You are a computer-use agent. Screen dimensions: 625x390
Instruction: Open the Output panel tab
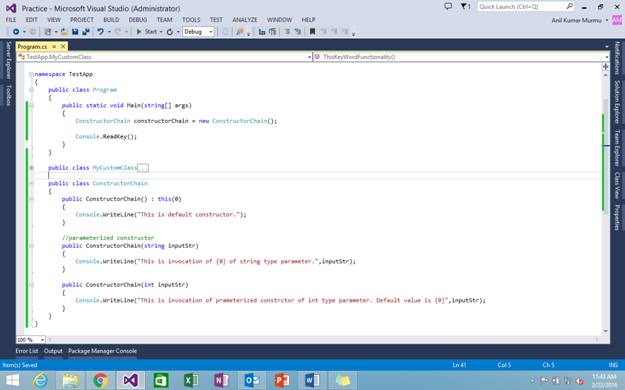click(53, 351)
